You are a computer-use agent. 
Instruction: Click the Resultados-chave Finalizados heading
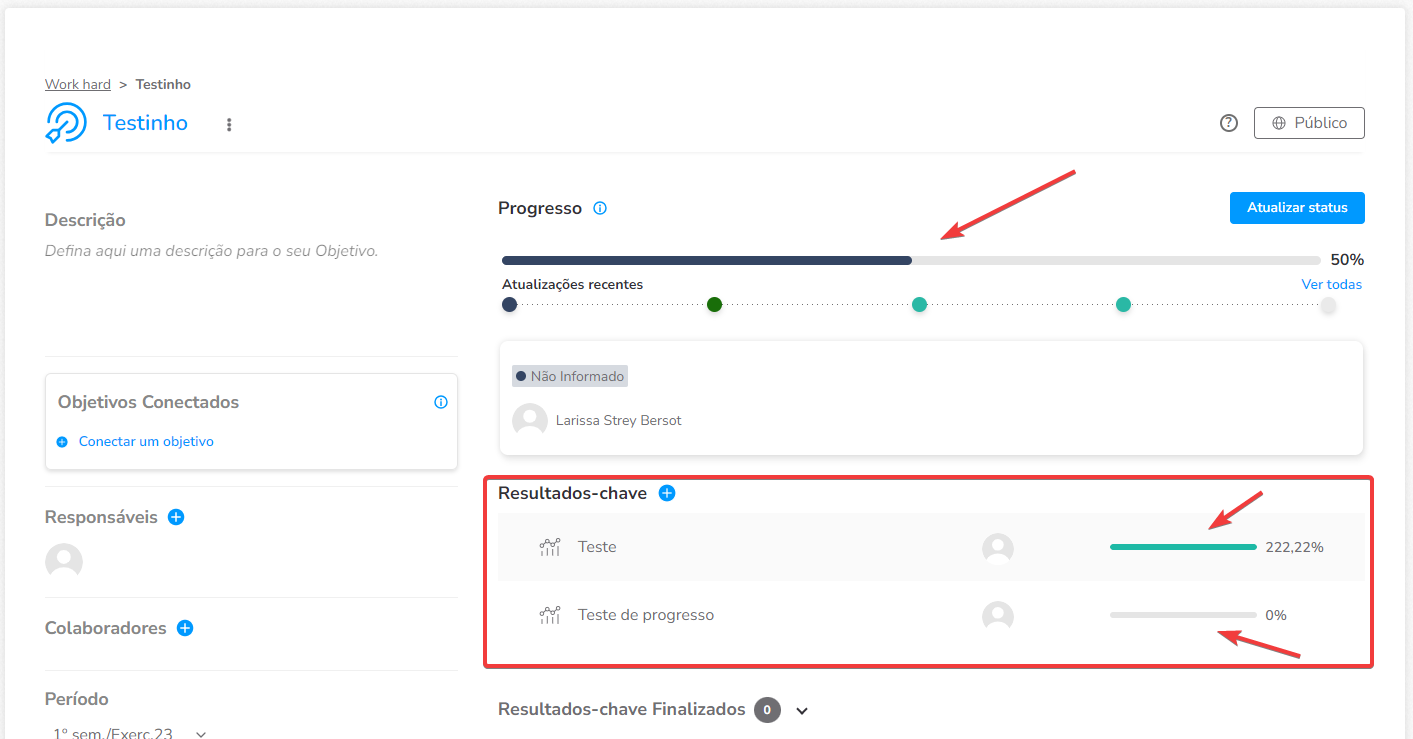622,709
